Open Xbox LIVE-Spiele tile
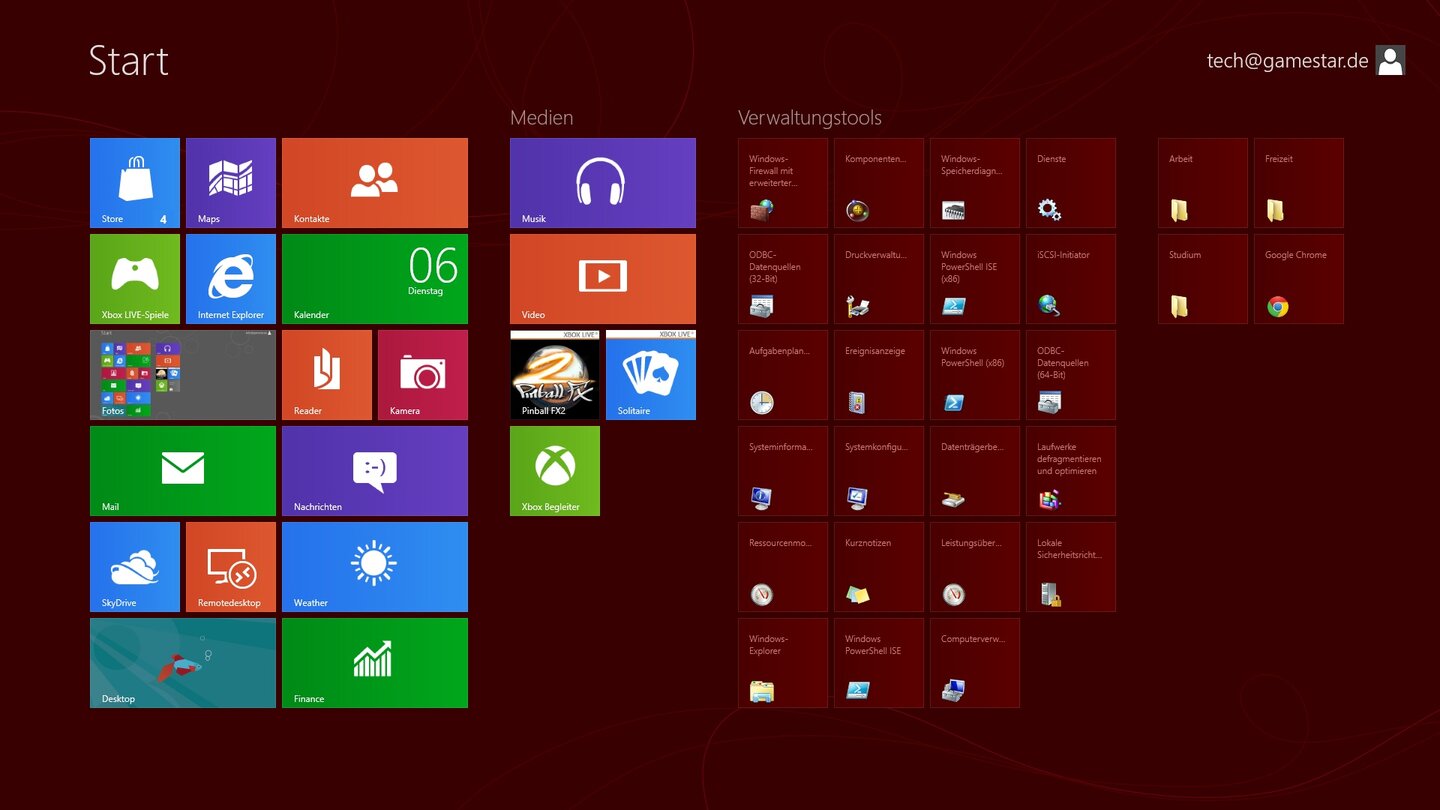Screen dimensions: 1440x810 point(135,279)
